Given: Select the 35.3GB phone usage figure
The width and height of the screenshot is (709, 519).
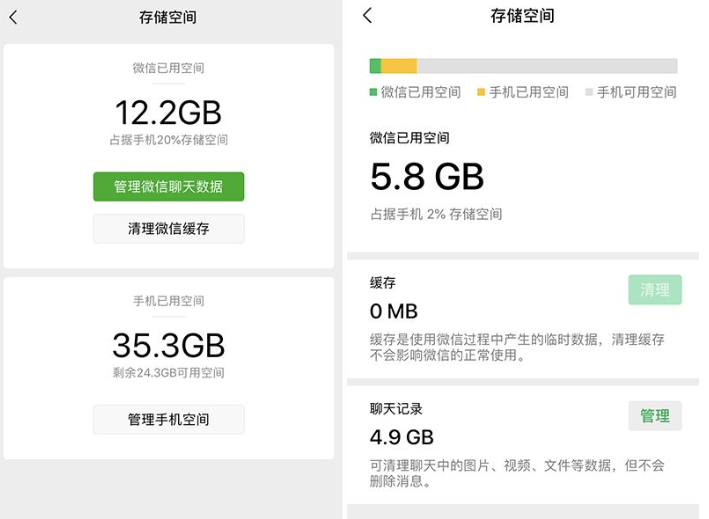Looking at the screenshot, I should pyautogui.click(x=168, y=345).
